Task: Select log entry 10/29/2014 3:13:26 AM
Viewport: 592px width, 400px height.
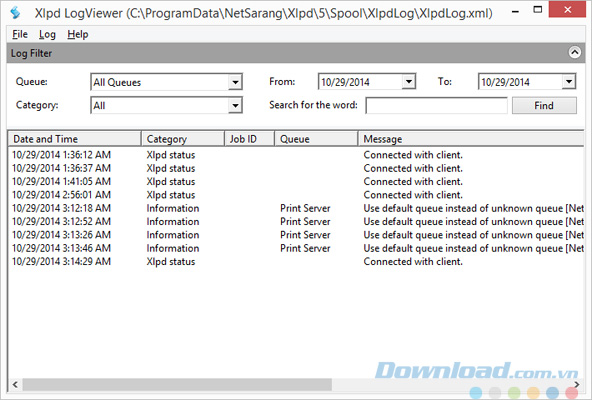Action: click(296, 235)
